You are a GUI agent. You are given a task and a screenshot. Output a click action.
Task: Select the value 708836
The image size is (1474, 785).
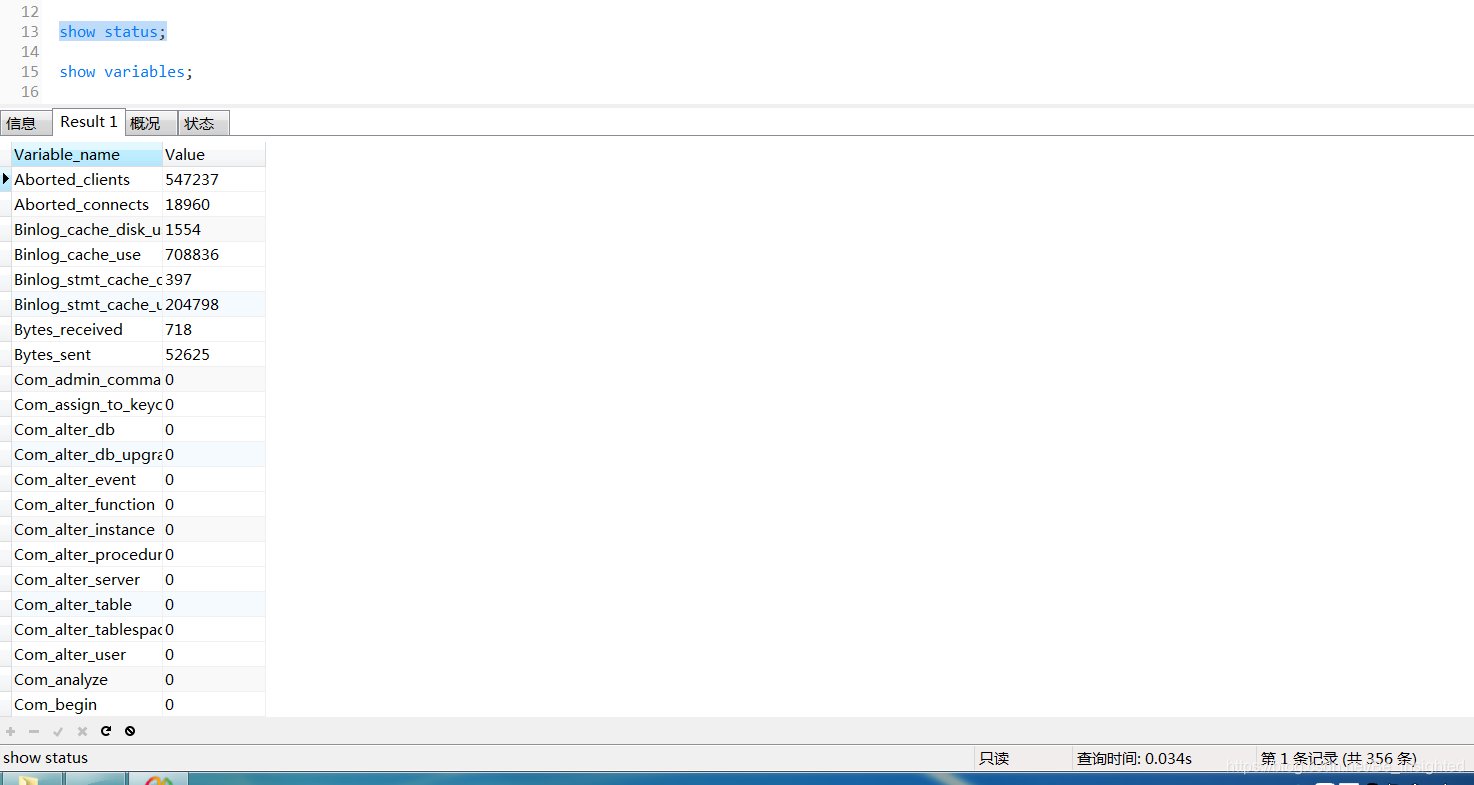click(x=214, y=254)
